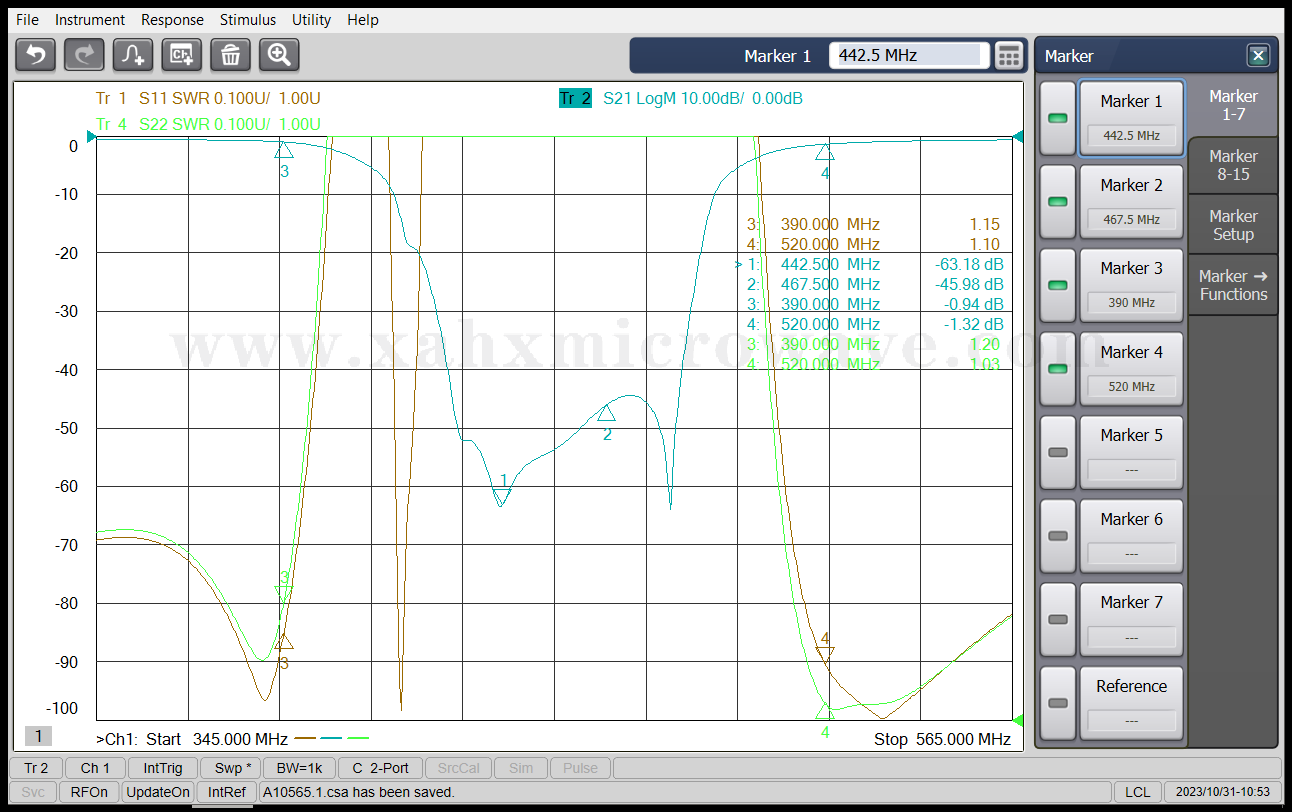Select the Marker 5 button
Image resolution: width=1292 pixels, height=812 pixels.
(1131, 452)
